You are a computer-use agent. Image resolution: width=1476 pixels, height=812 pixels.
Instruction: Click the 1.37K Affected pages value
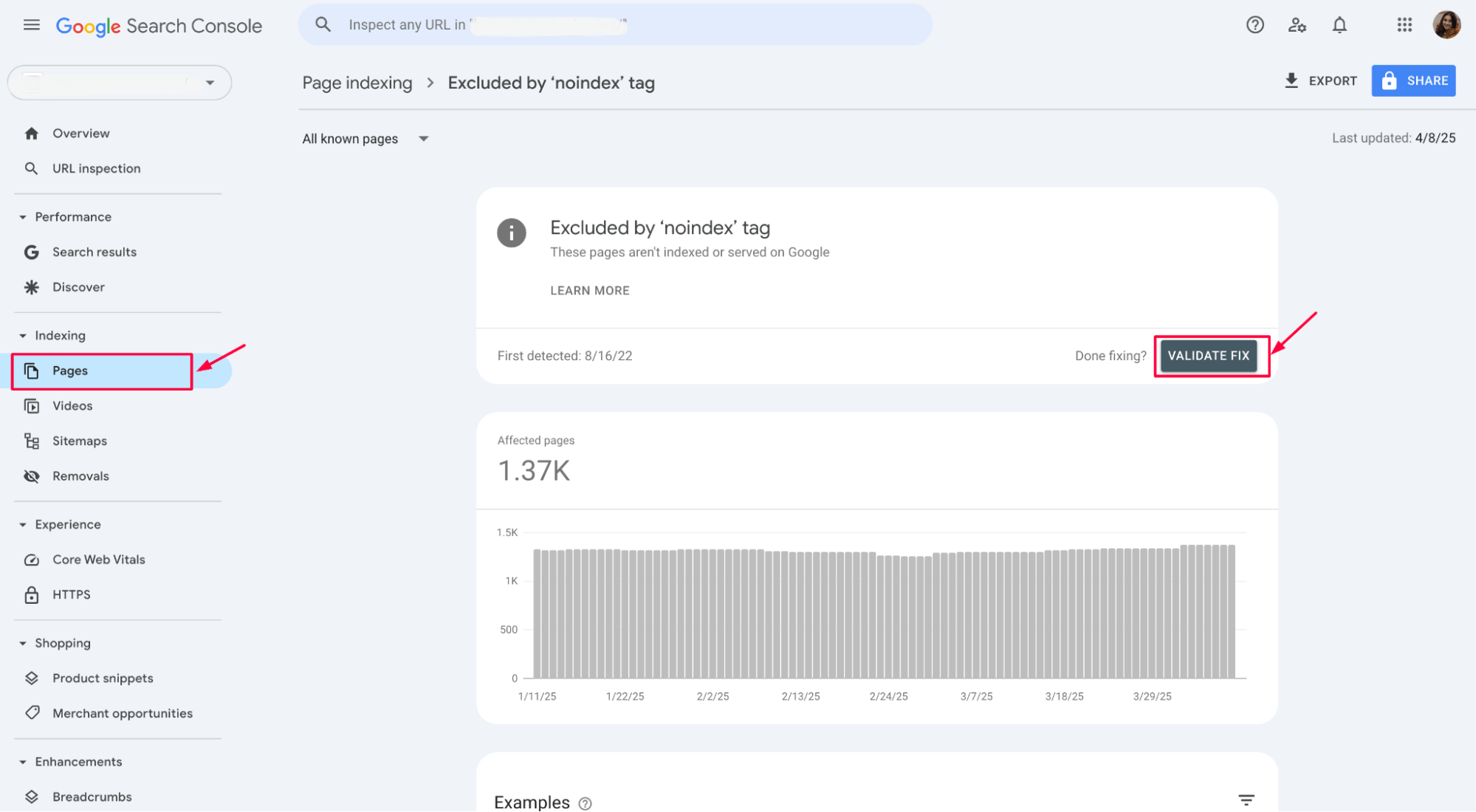(x=534, y=471)
